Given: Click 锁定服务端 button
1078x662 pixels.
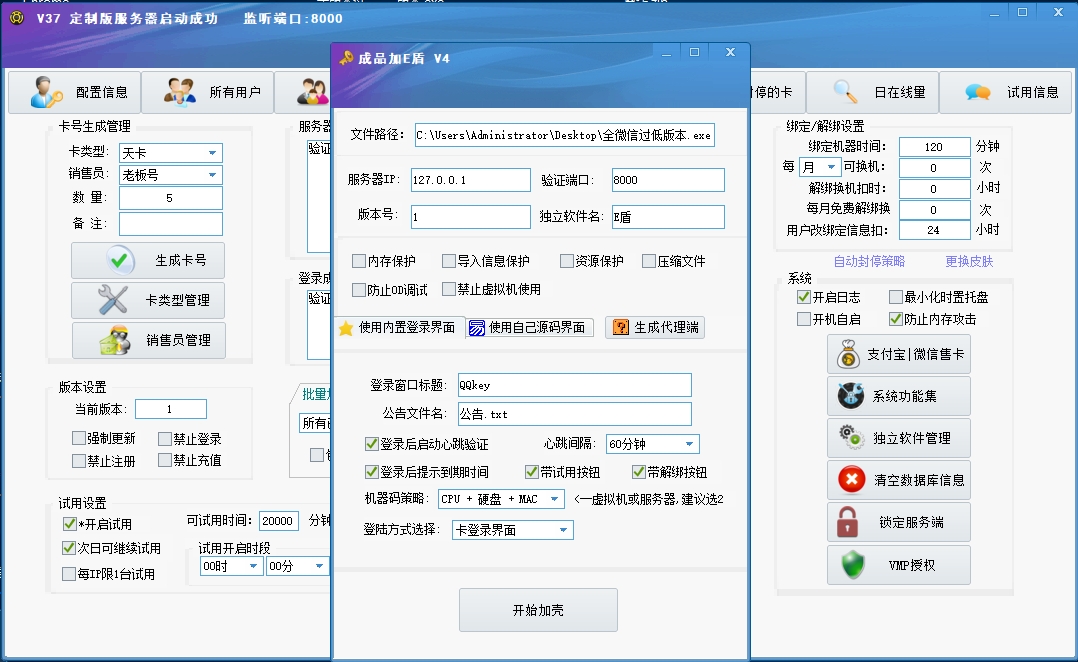Looking at the screenshot, I should point(899,522).
